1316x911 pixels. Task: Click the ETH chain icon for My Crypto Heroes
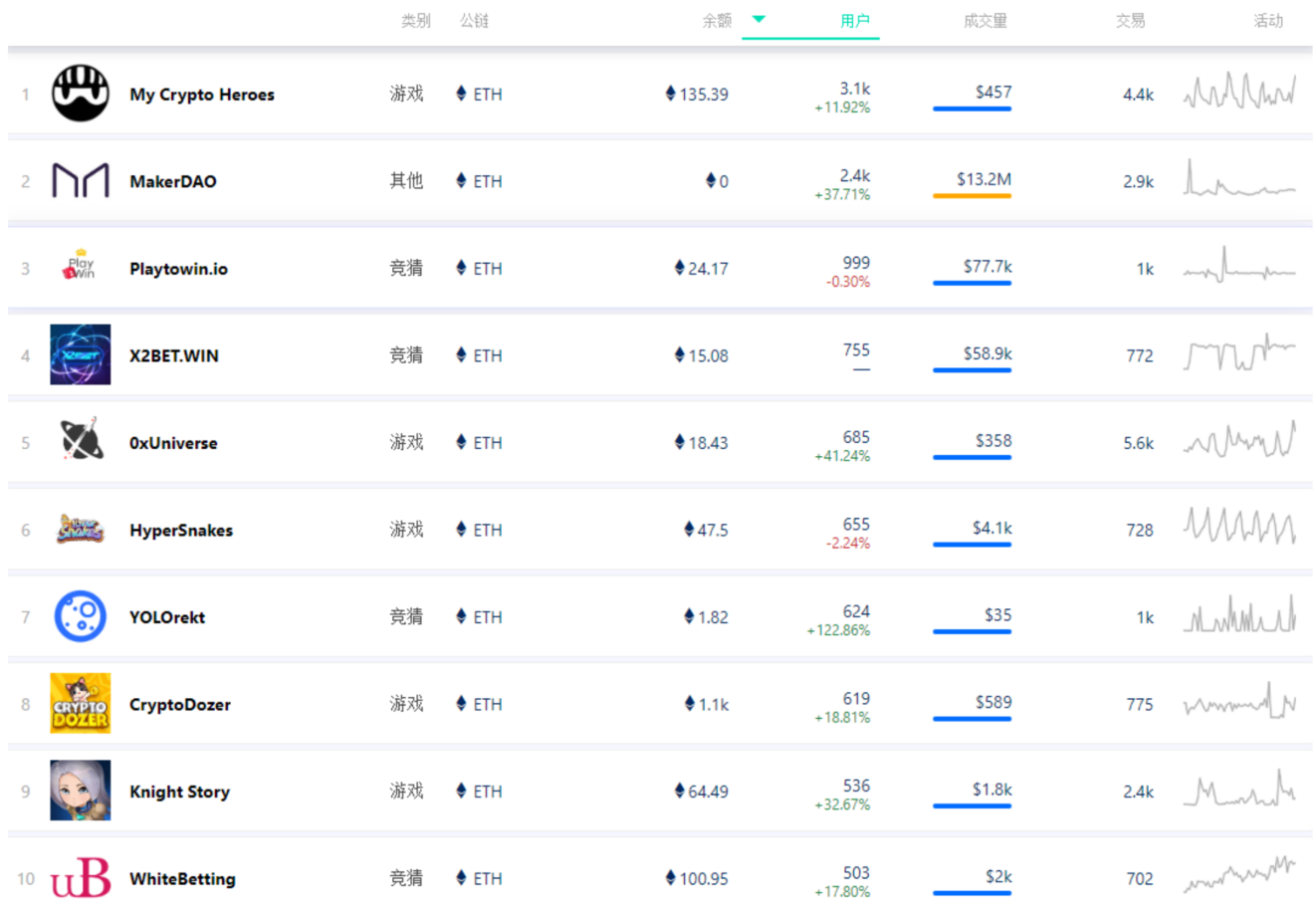coord(461,94)
